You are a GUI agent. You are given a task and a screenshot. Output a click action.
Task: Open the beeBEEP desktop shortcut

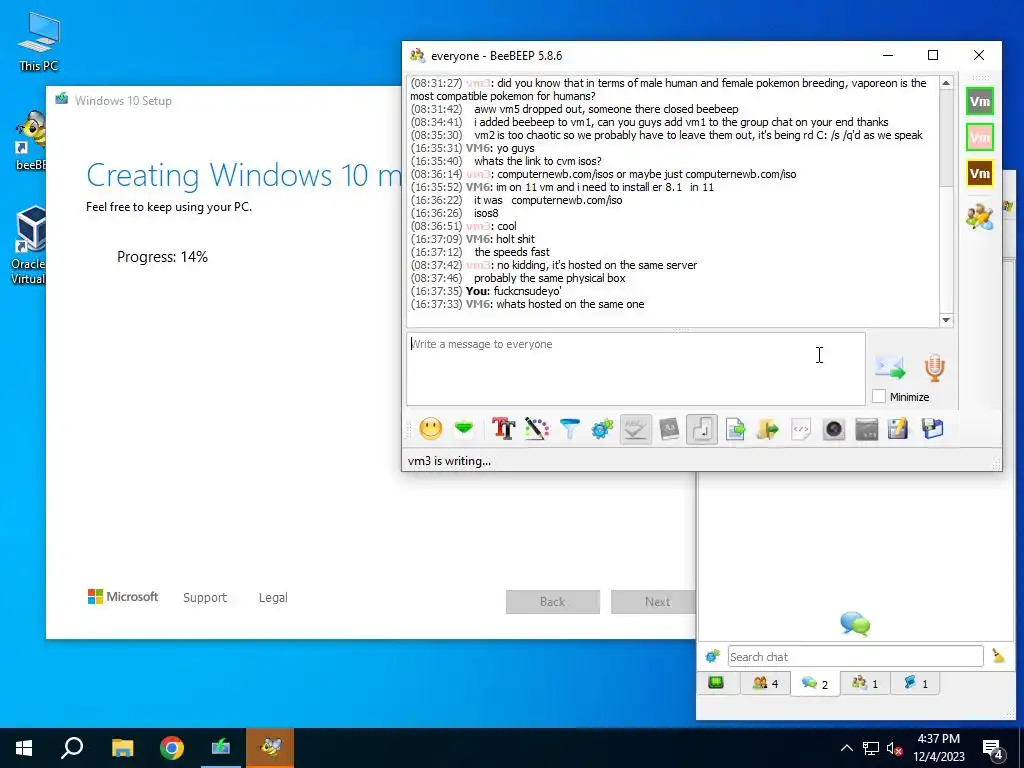click(x=30, y=140)
